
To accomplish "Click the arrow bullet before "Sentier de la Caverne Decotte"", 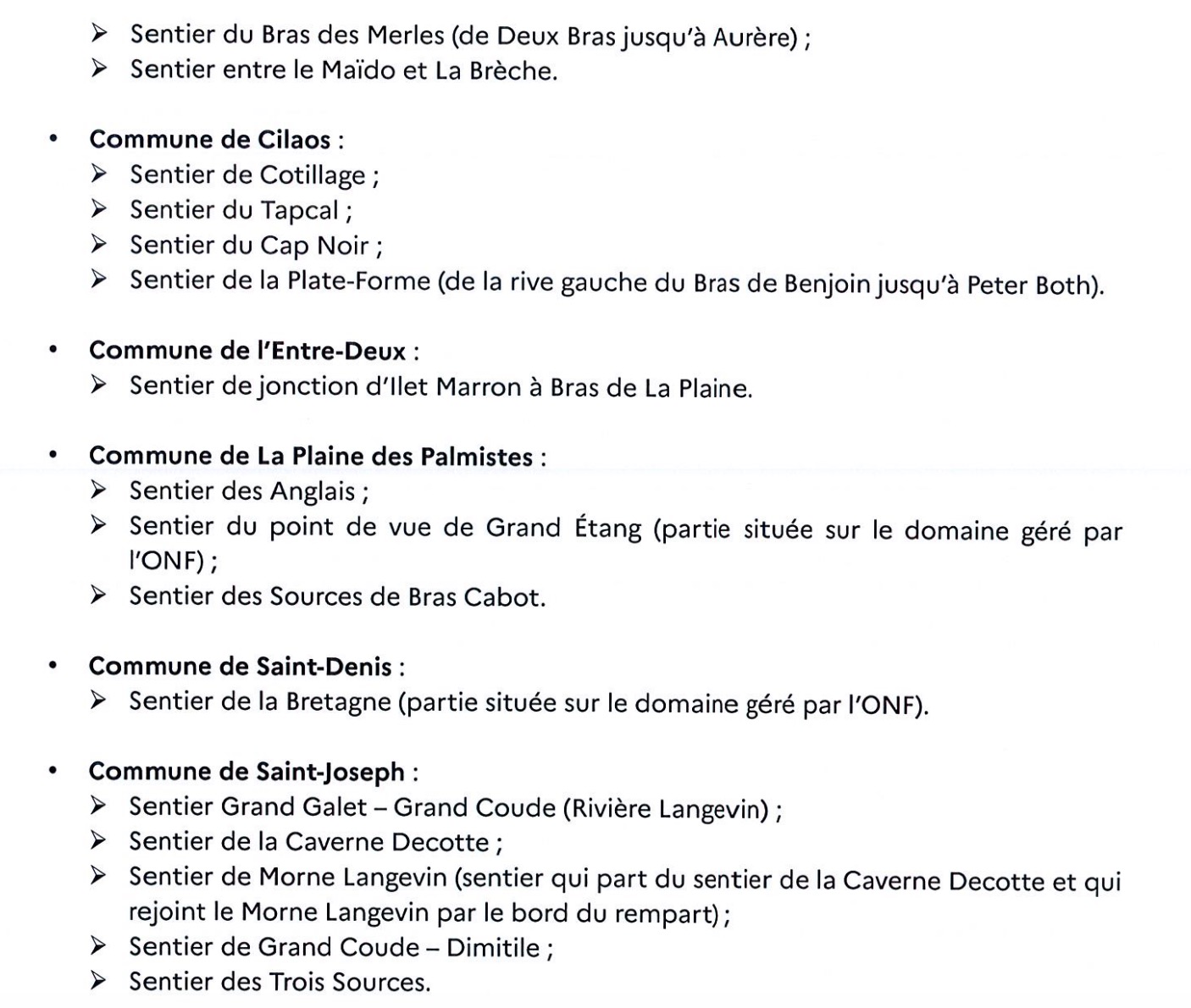I will point(100,841).
